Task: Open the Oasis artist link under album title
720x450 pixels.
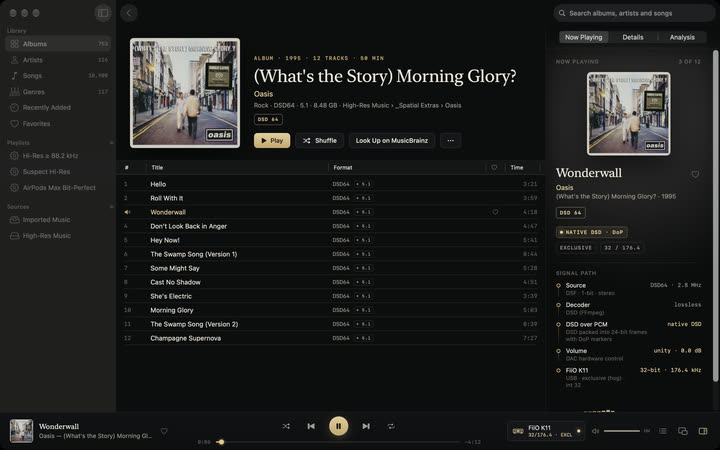Action: [x=264, y=94]
